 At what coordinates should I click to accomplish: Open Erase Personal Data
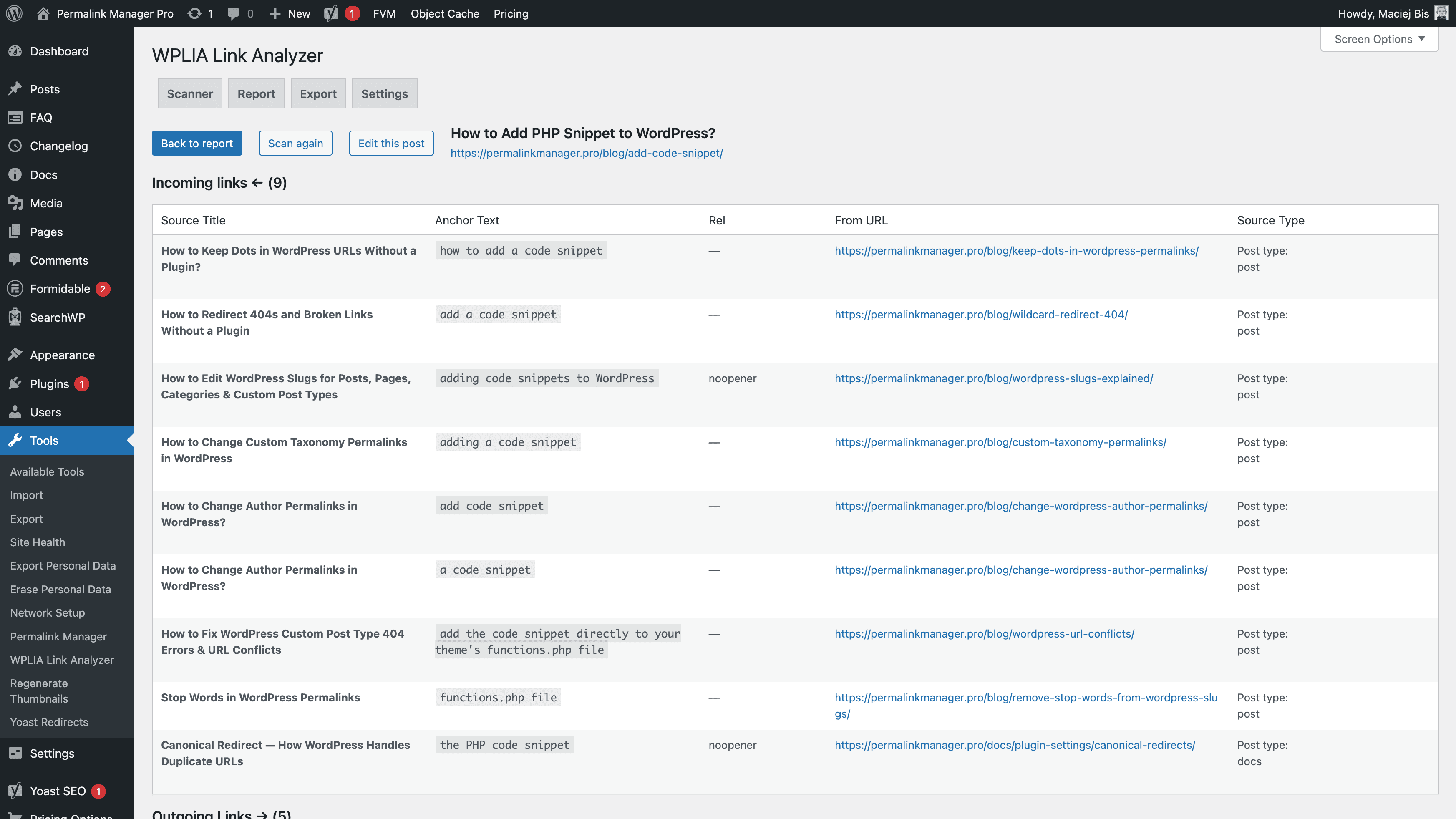point(60,590)
